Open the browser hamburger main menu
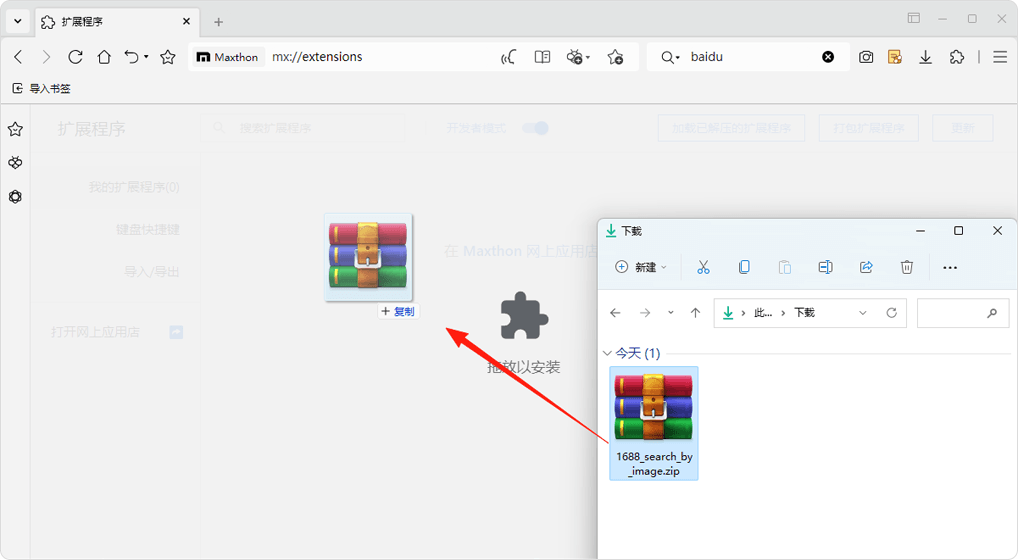Screen dimensions: 1018x560 999,57
